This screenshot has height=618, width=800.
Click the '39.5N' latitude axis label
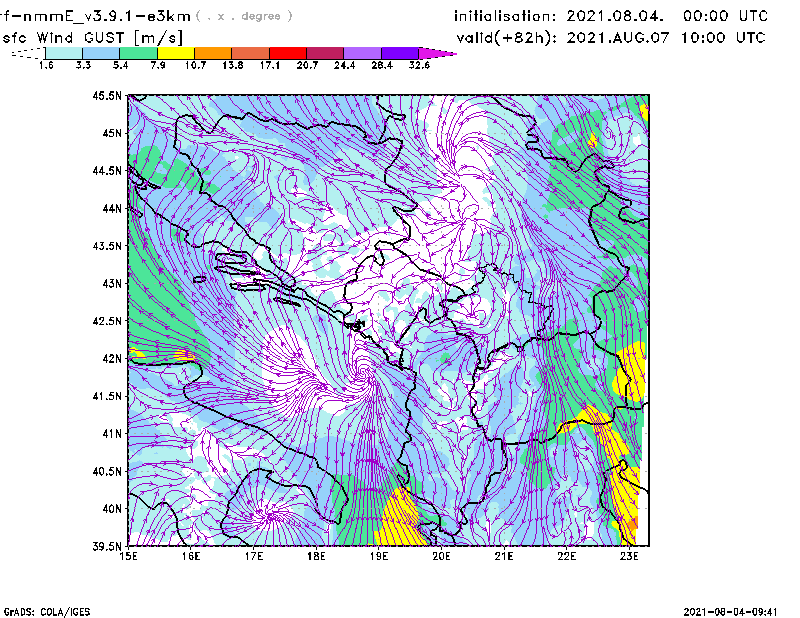107,546
